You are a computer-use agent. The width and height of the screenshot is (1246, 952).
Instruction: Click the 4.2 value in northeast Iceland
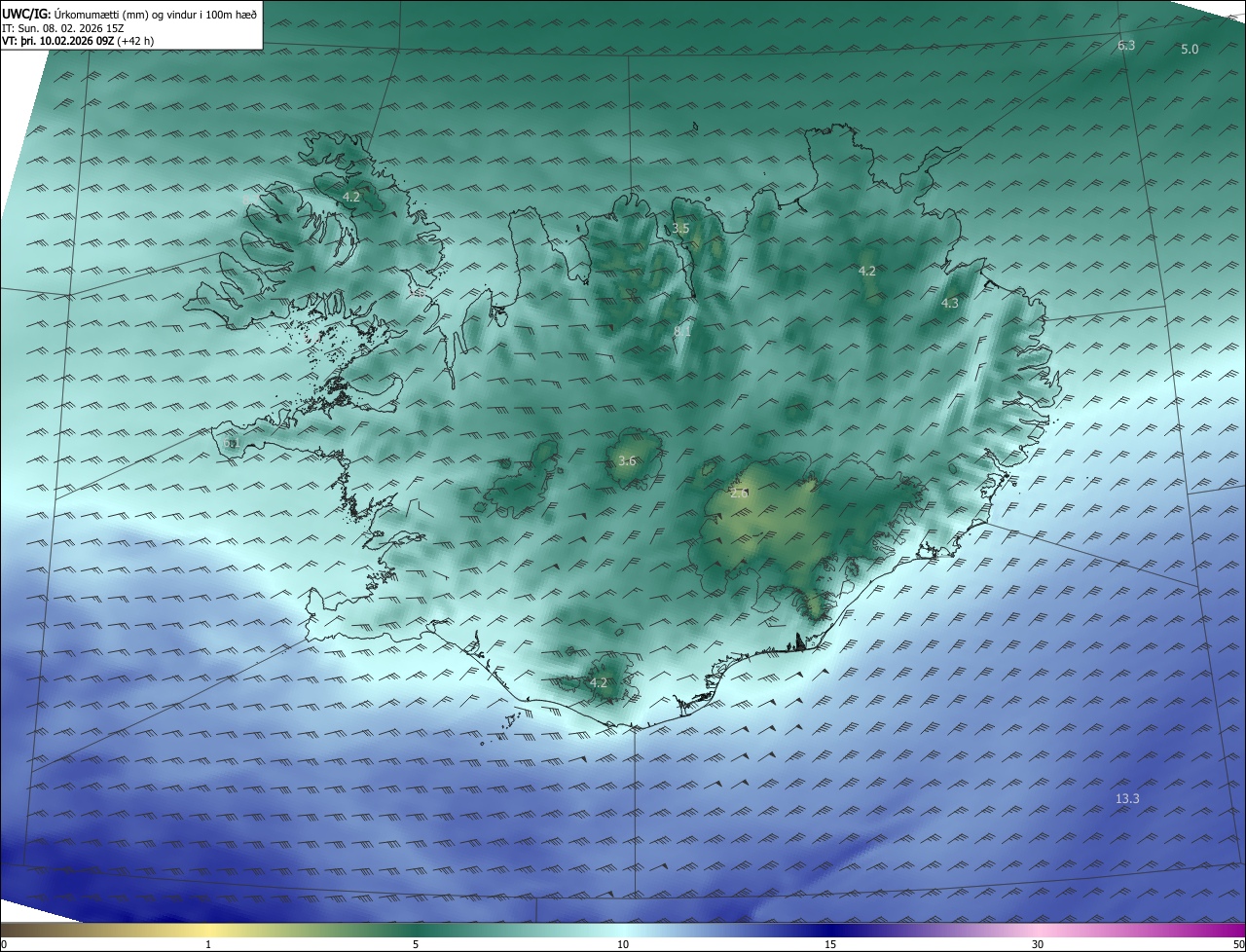867,271
